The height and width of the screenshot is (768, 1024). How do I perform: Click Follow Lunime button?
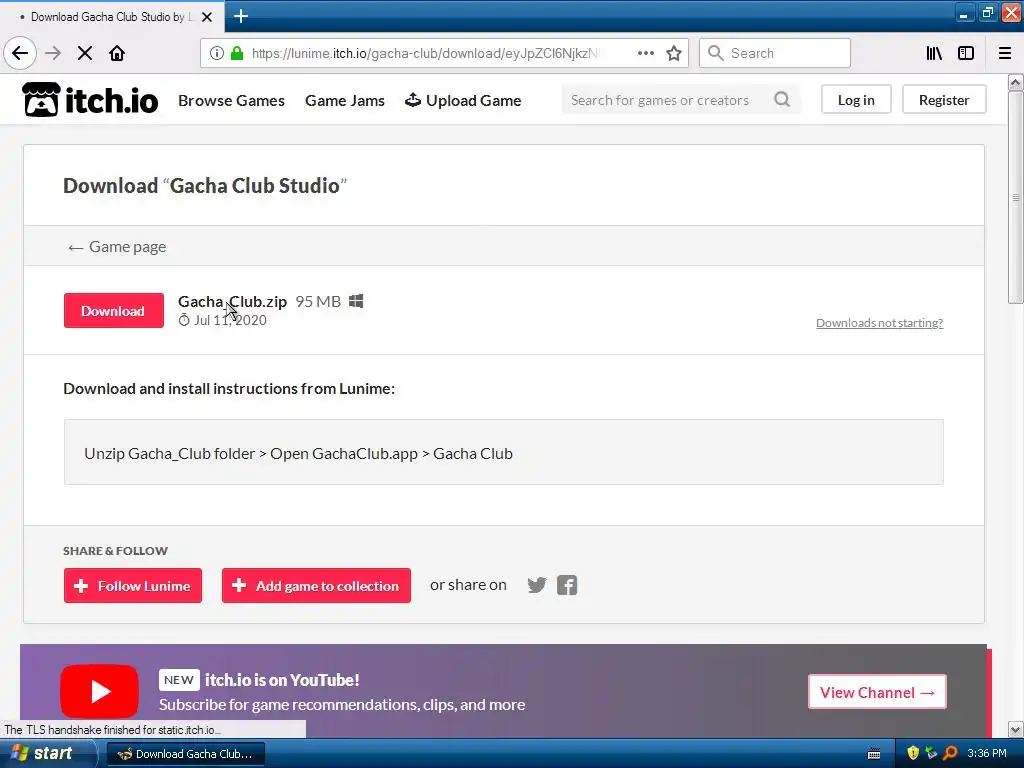point(133,586)
